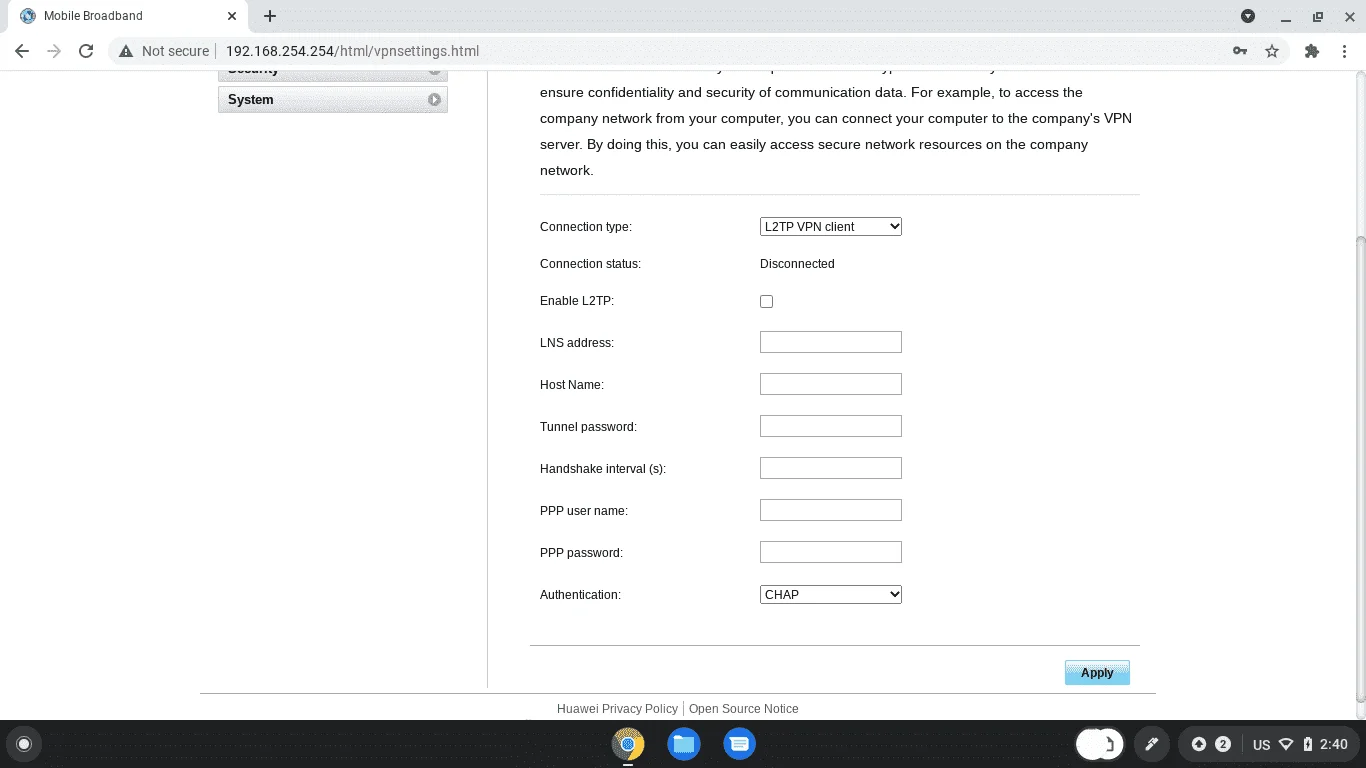Click the Connection type label

point(586,227)
